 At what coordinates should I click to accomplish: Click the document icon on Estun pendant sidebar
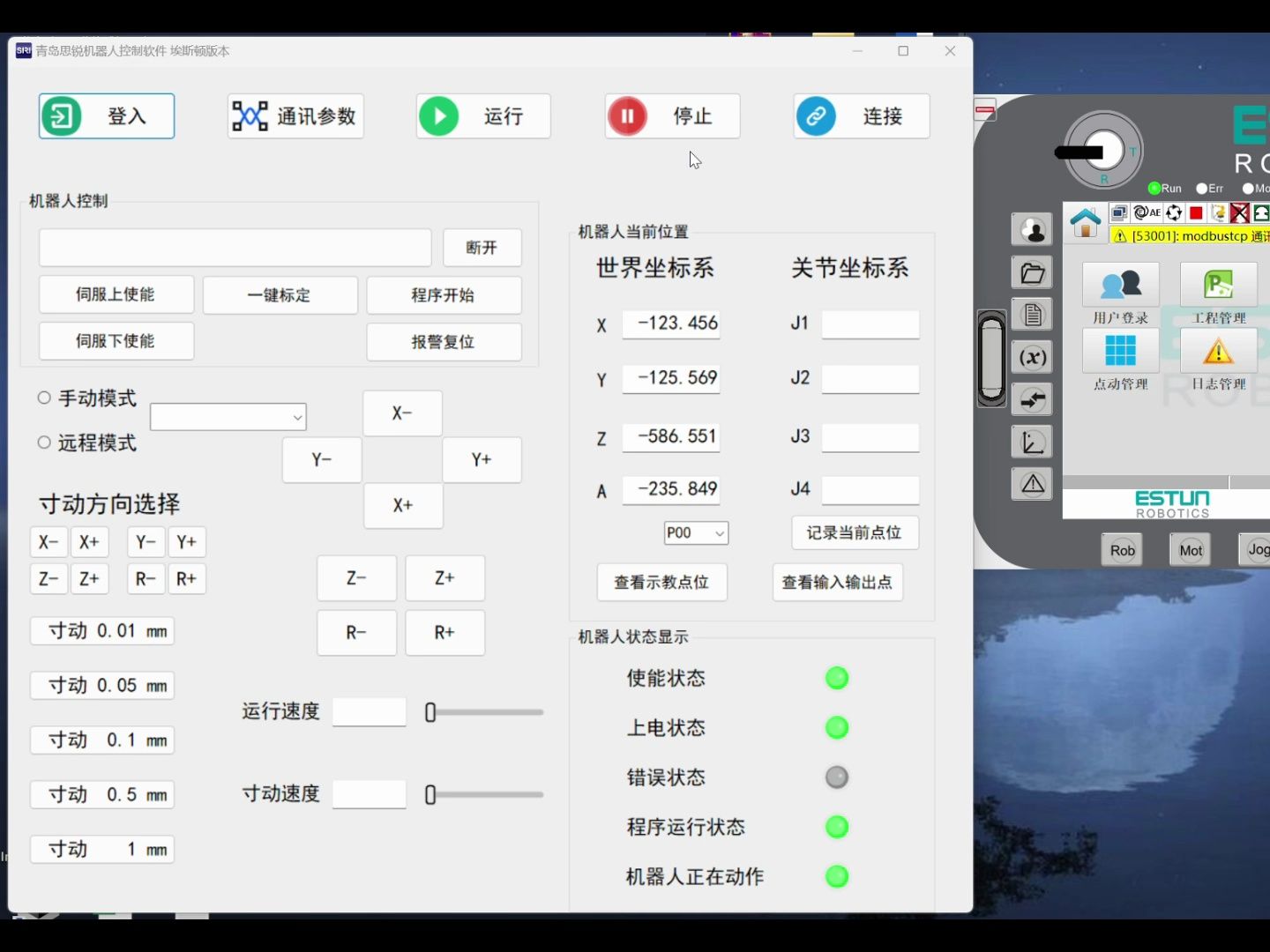1032,315
